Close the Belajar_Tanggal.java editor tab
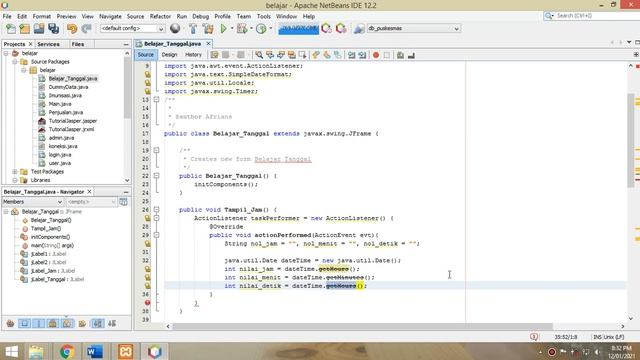Viewport: 640px width, 360px height. tap(208, 43)
